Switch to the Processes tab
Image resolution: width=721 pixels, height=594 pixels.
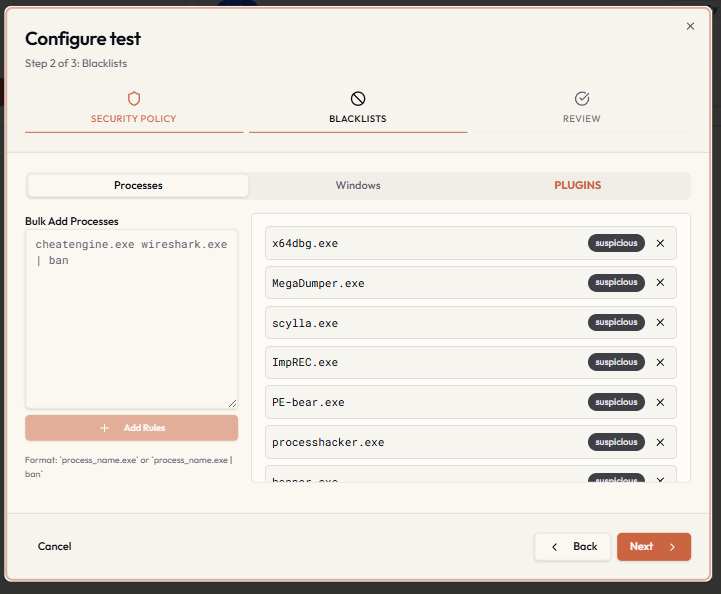pyautogui.click(x=138, y=185)
